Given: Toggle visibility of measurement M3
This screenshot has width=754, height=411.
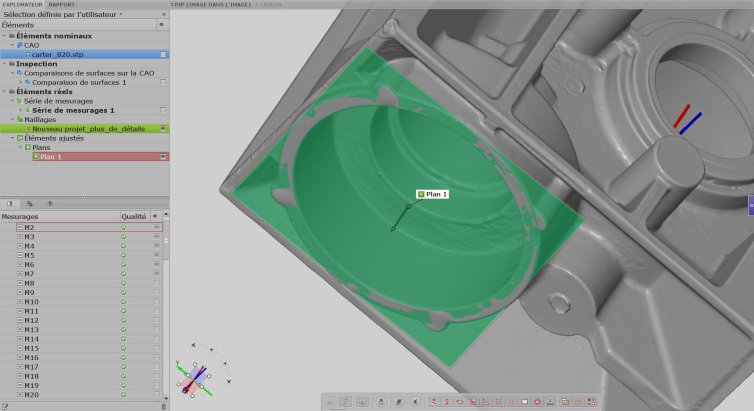Looking at the screenshot, I should pyautogui.click(x=156, y=237).
